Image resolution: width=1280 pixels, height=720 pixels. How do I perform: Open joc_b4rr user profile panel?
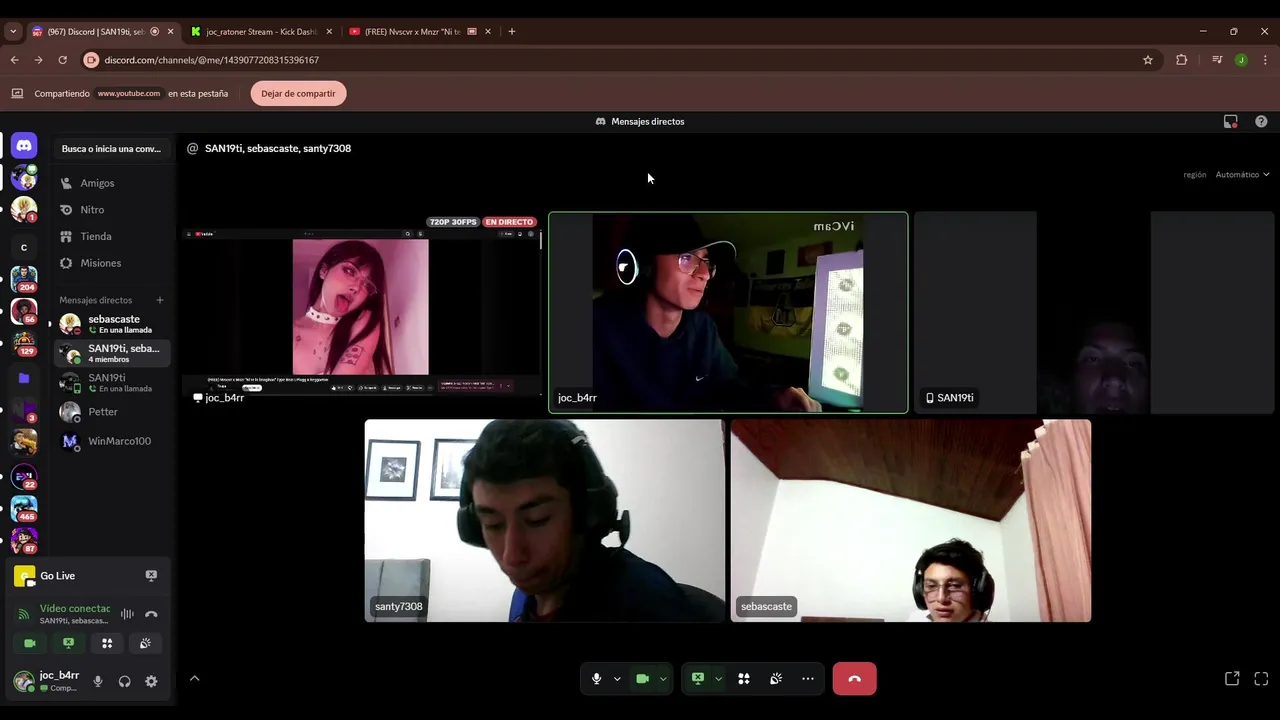47,681
